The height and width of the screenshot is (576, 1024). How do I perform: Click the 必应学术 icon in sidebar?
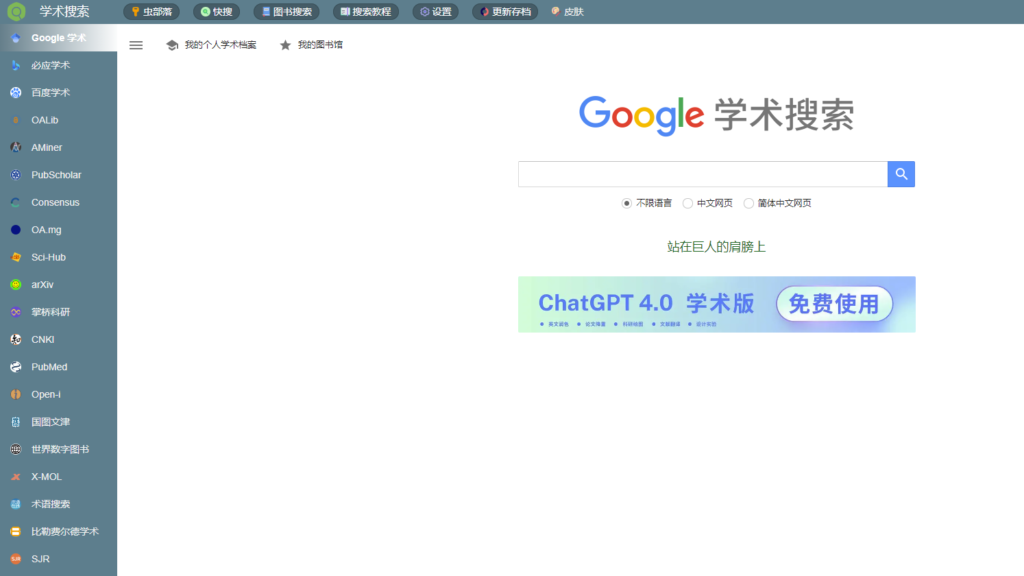(16, 65)
